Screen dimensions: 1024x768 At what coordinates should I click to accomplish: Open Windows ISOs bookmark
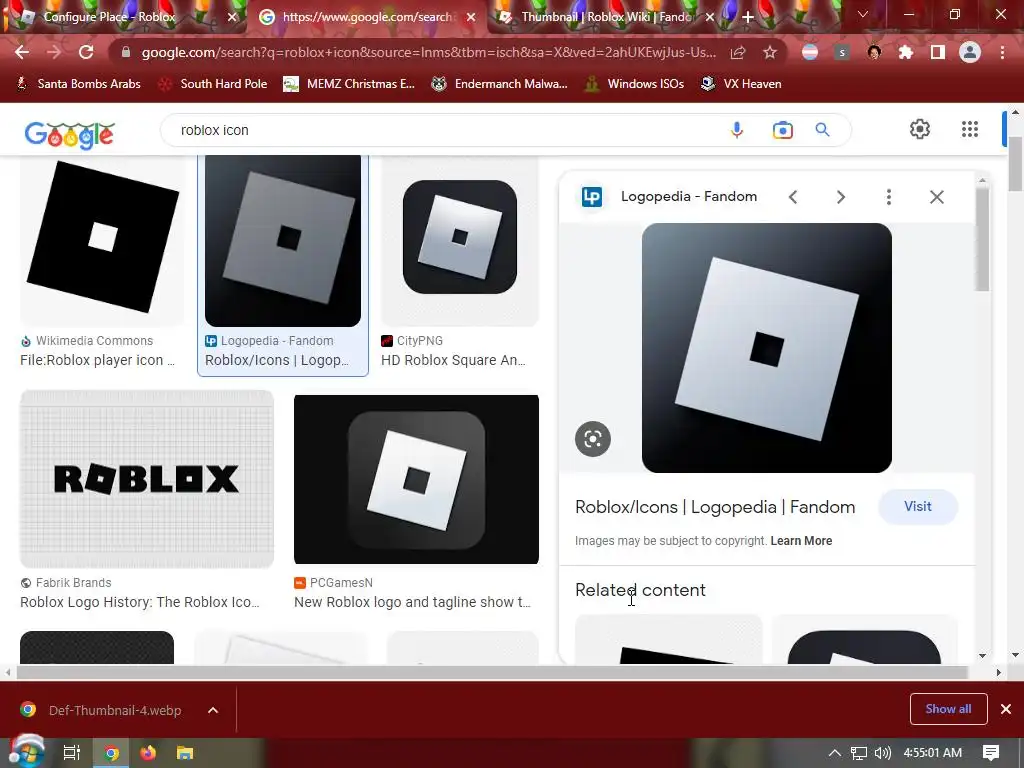click(x=634, y=84)
